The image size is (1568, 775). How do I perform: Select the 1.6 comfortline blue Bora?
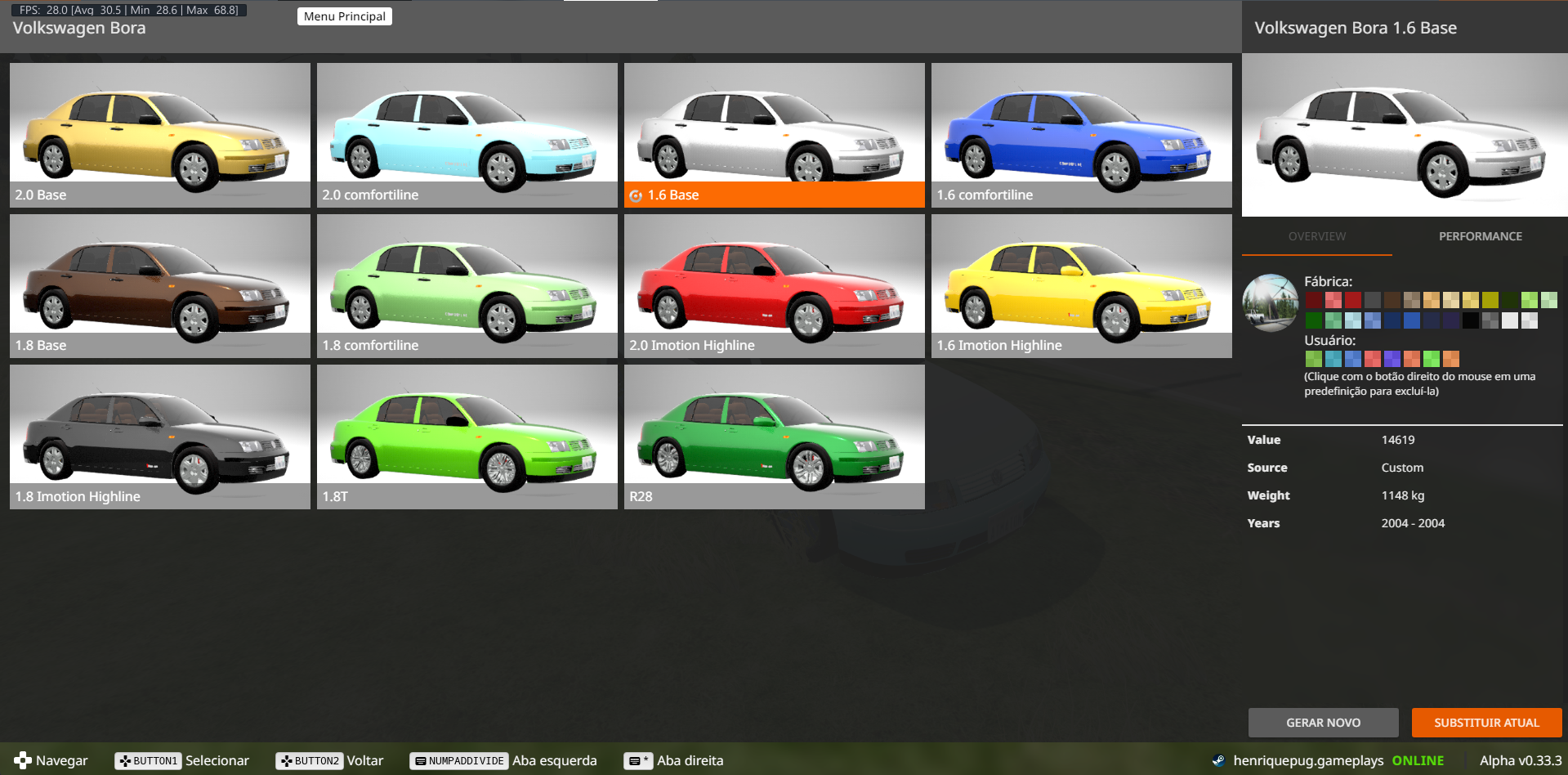point(1082,135)
